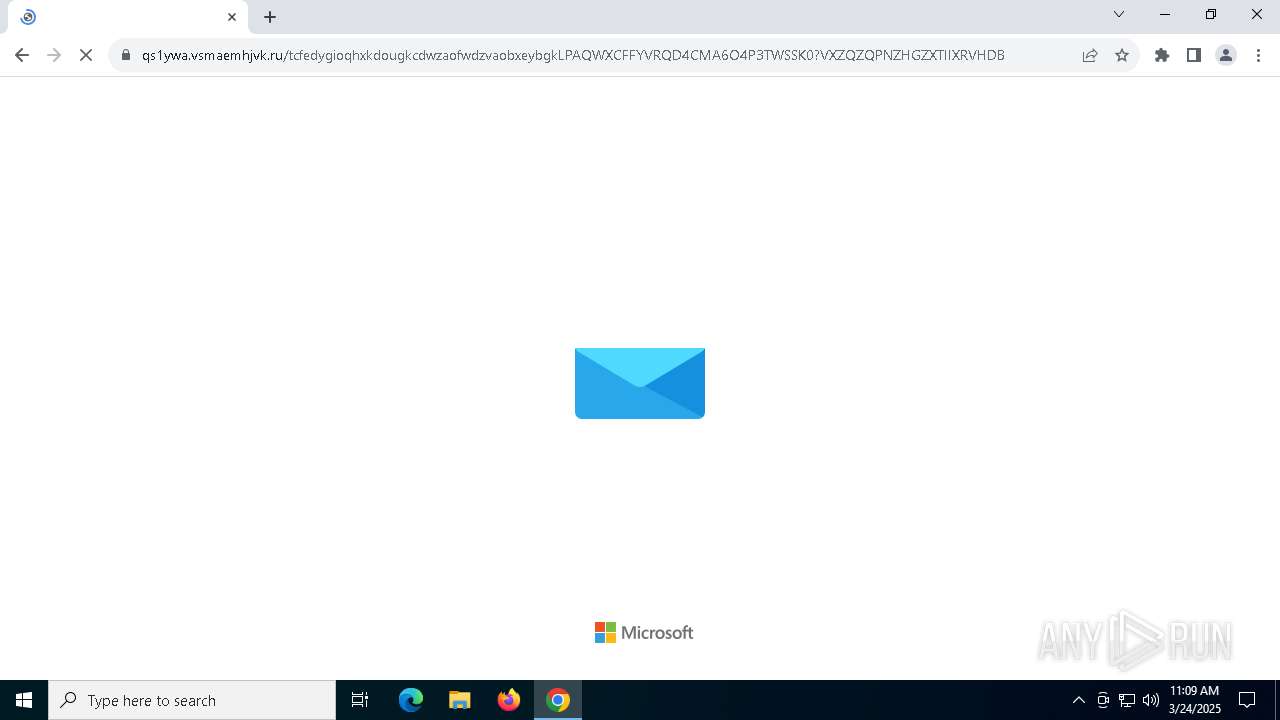This screenshot has height=720, width=1280.
Task: Open the clock and calendar flyout
Action: point(1194,700)
